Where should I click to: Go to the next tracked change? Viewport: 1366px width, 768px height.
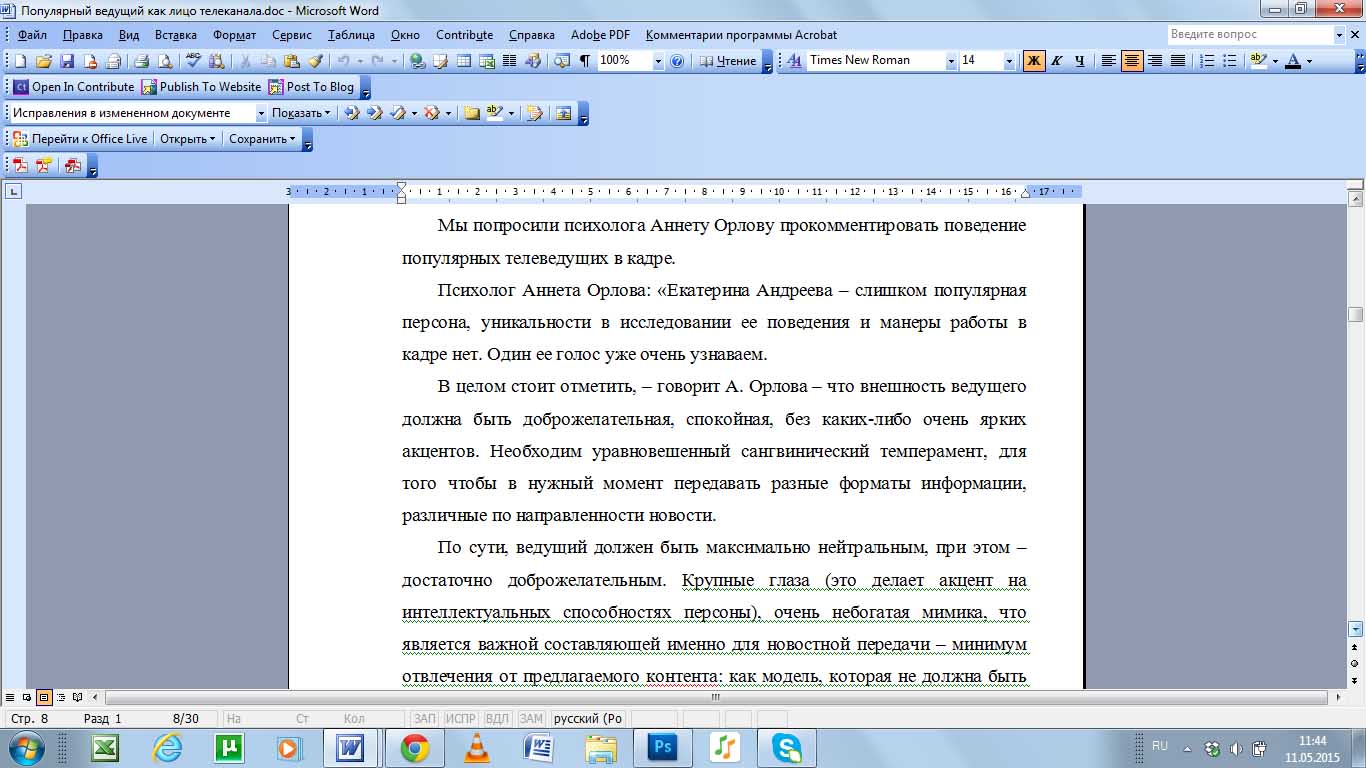[x=374, y=113]
